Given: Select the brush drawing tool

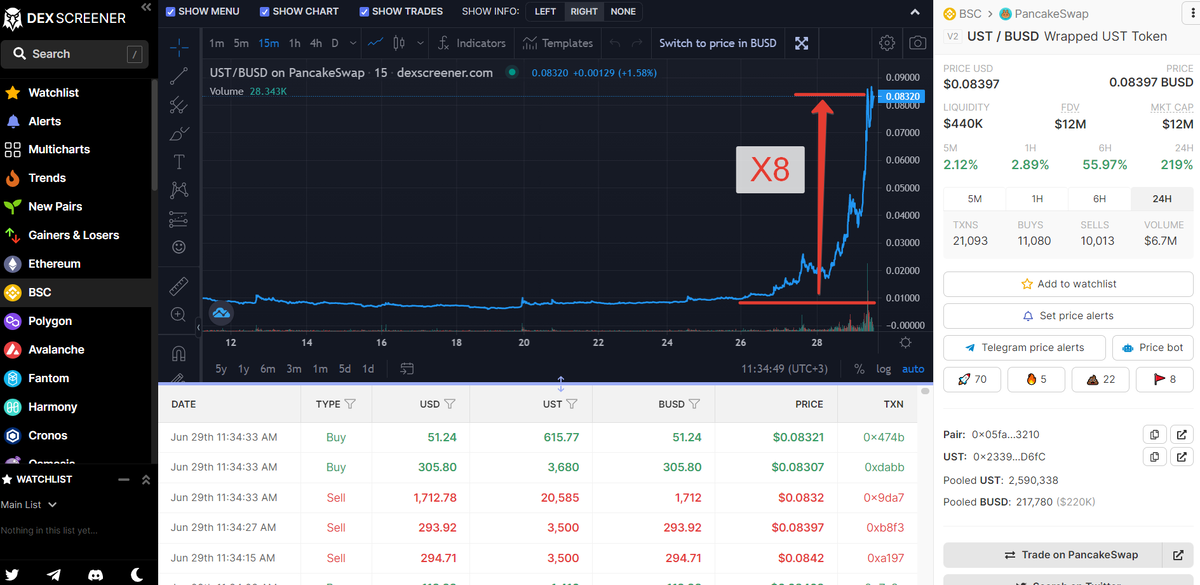Looking at the screenshot, I should [x=179, y=133].
